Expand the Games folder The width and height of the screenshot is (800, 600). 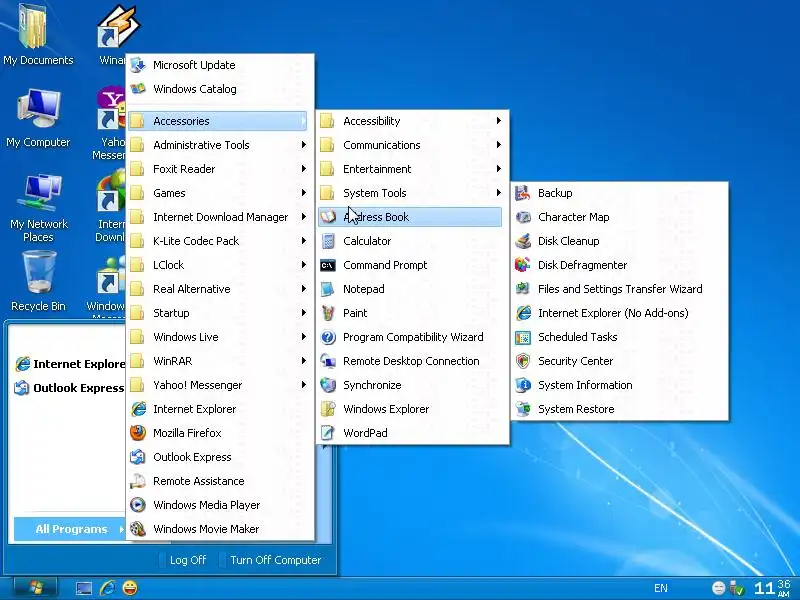pyautogui.click(x=218, y=193)
